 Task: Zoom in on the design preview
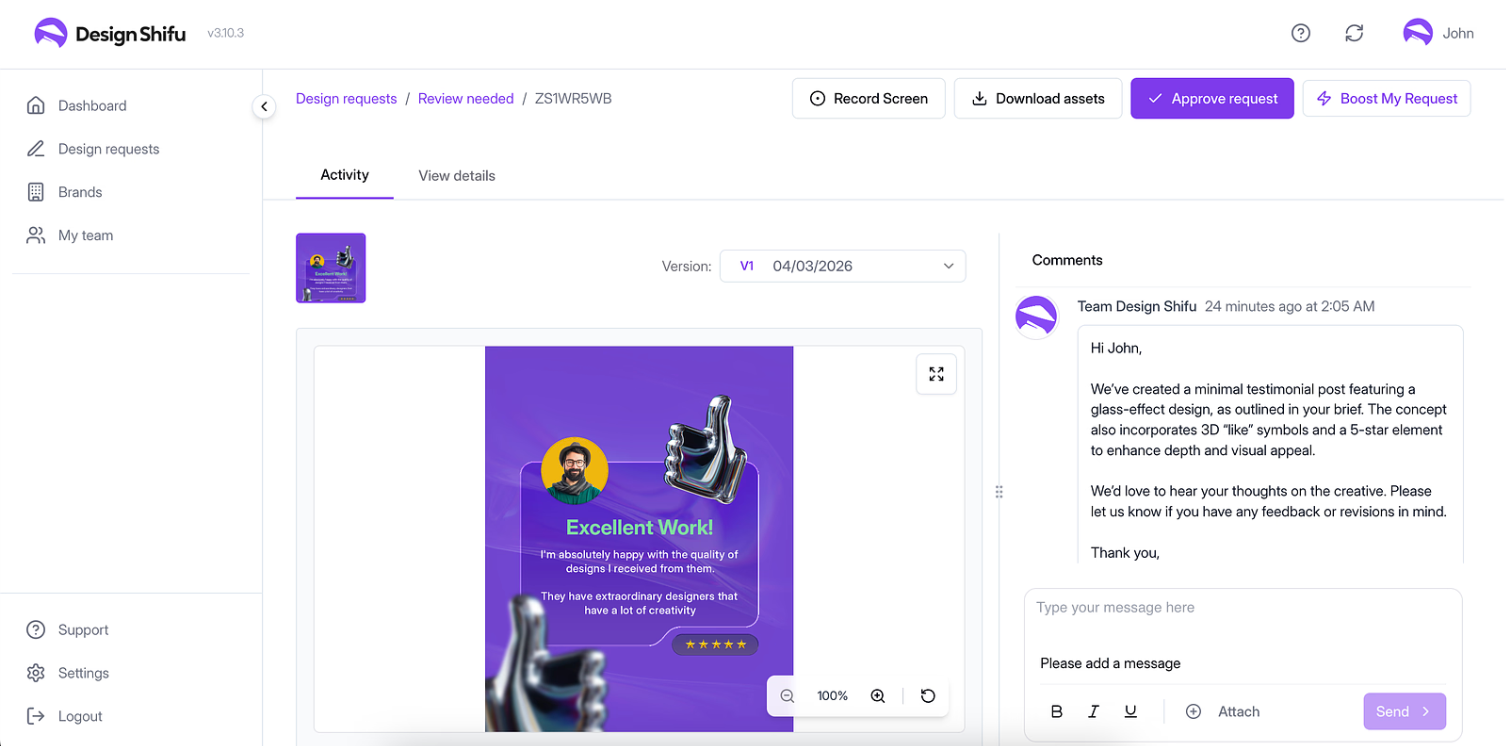pos(877,695)
